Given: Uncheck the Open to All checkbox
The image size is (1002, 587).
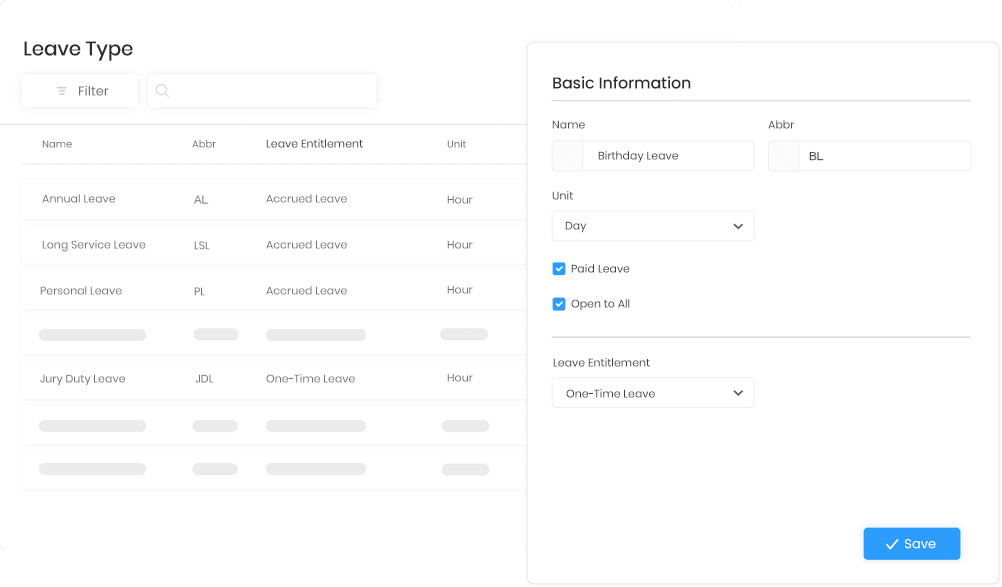Looking at the screenshot, I should (x=559, y=304).
